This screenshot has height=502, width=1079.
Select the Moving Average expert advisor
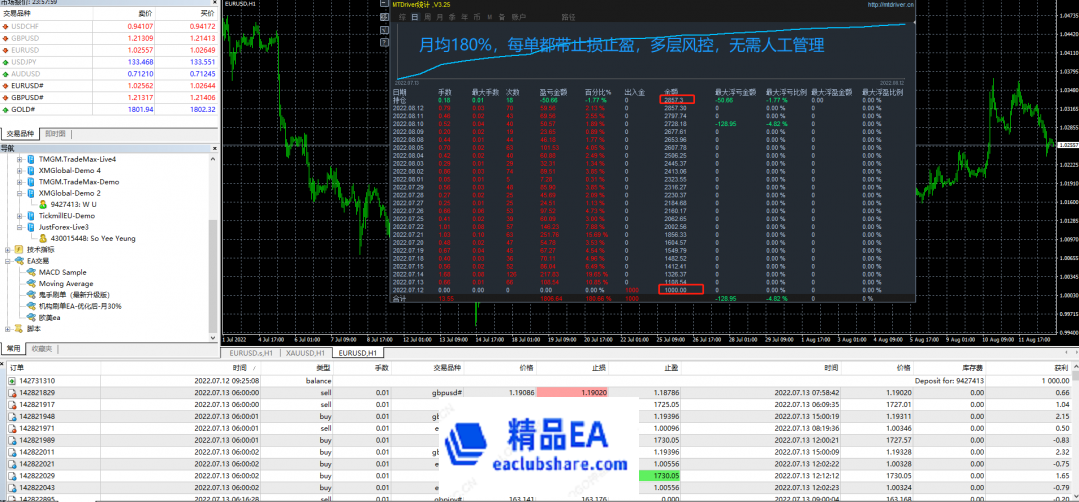pyautogui.click(x=66, y=283)
